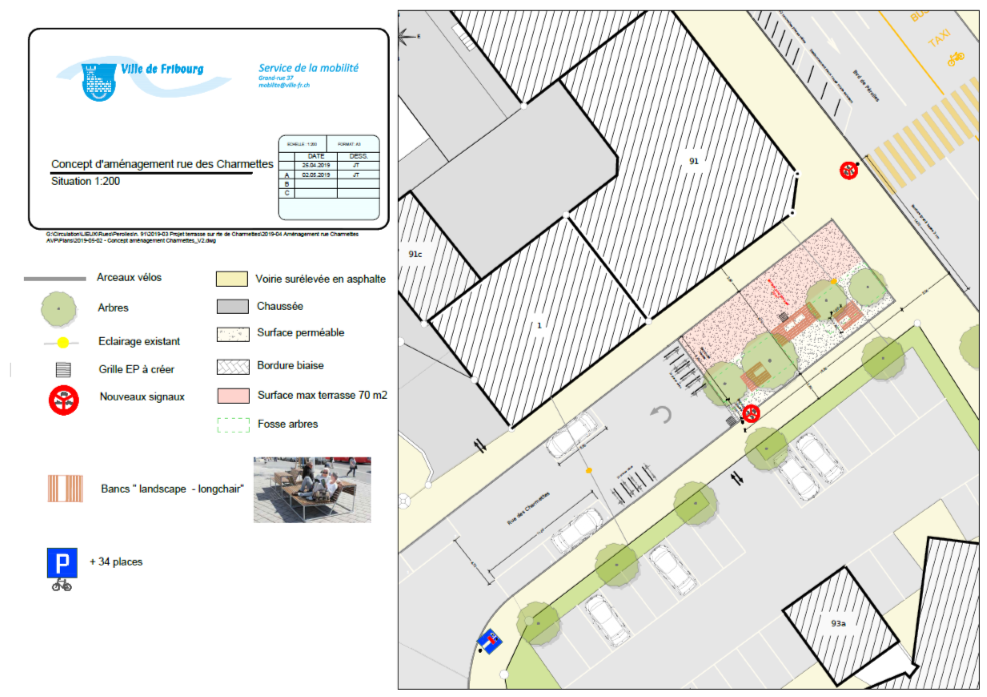This screenshot has width=987, height=697.
Task: Click the Ville de Fribourg coat of arms logo
Action: click(x=98, y=80)
